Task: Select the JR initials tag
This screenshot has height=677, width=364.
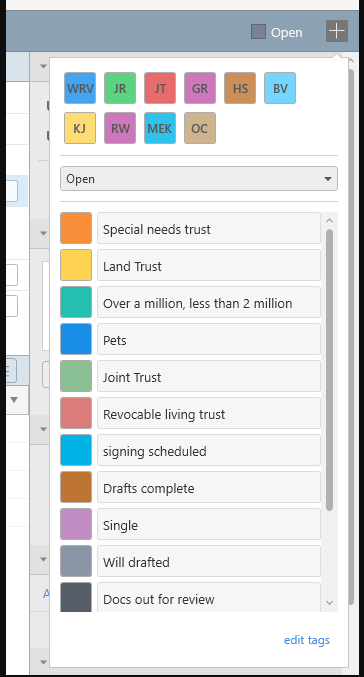Action: tap(120, 88)
